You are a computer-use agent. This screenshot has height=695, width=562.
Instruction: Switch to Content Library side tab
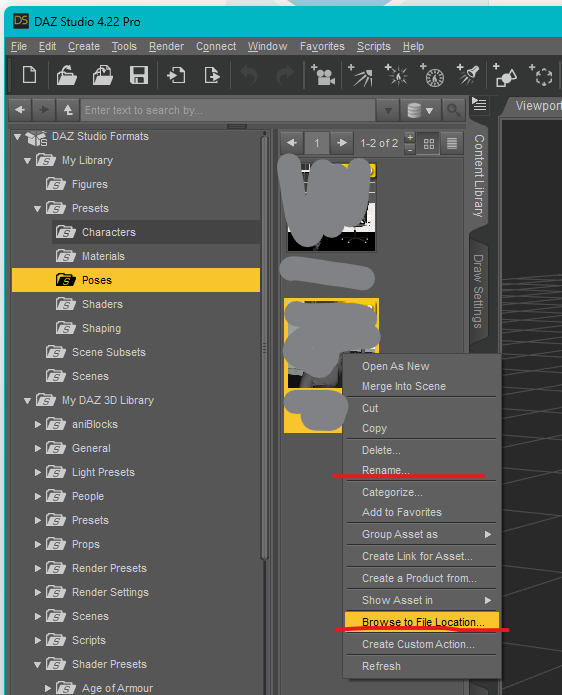tap(479, 176)
